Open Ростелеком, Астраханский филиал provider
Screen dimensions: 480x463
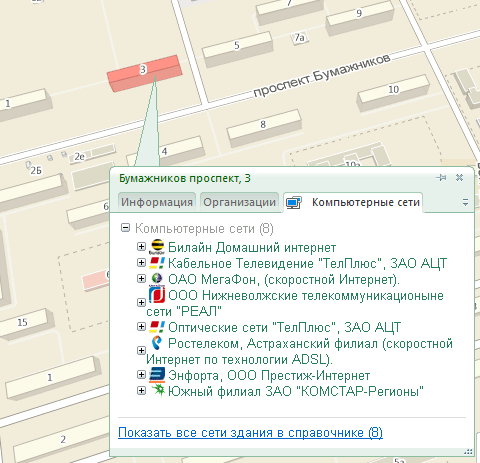(299, 351)
